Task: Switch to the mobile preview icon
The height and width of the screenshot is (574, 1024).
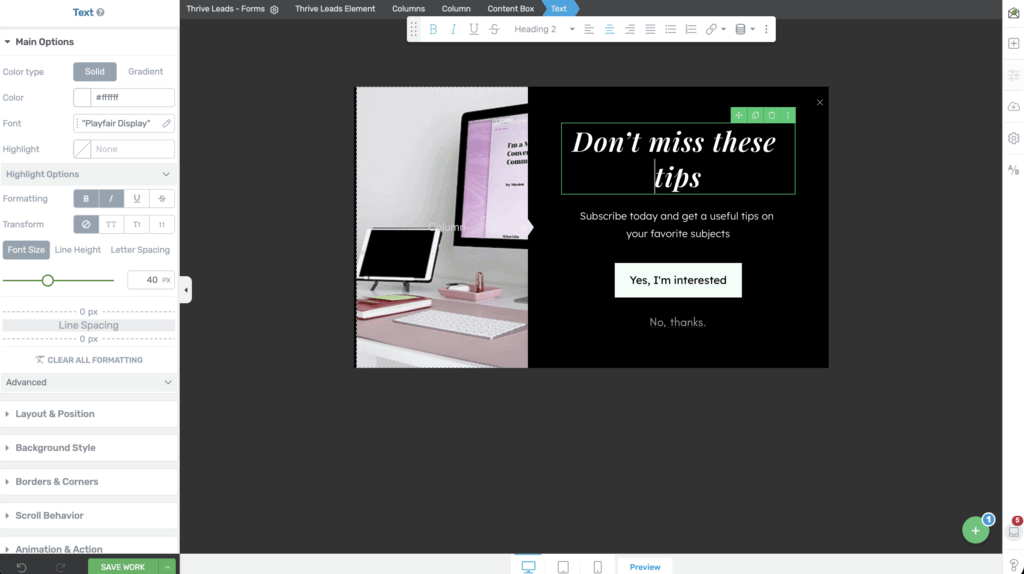Action: pyautogui.click(x=598, y=567)
